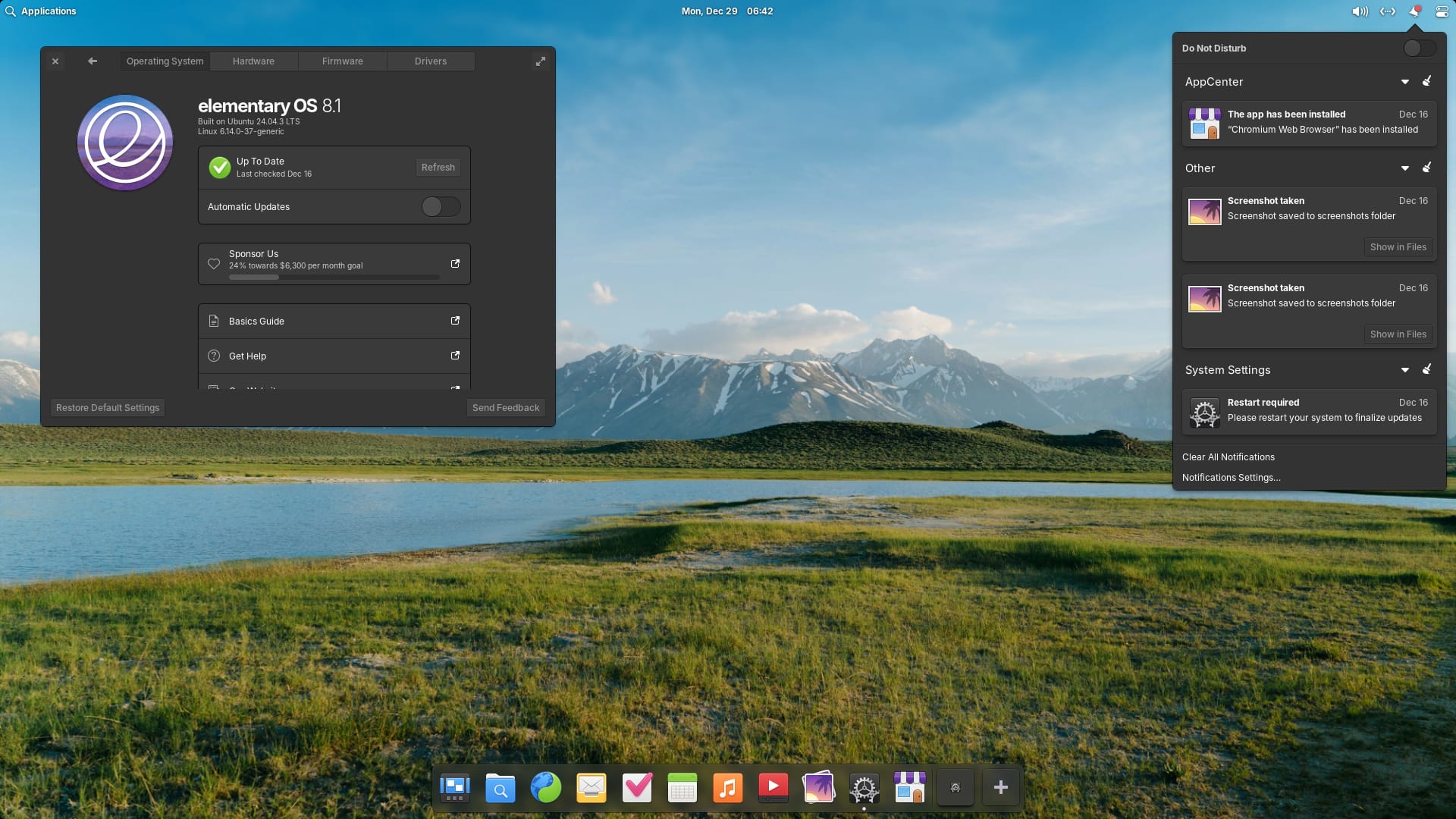
Task: Turn on Automatic Updates
Action: coord(441,206)
